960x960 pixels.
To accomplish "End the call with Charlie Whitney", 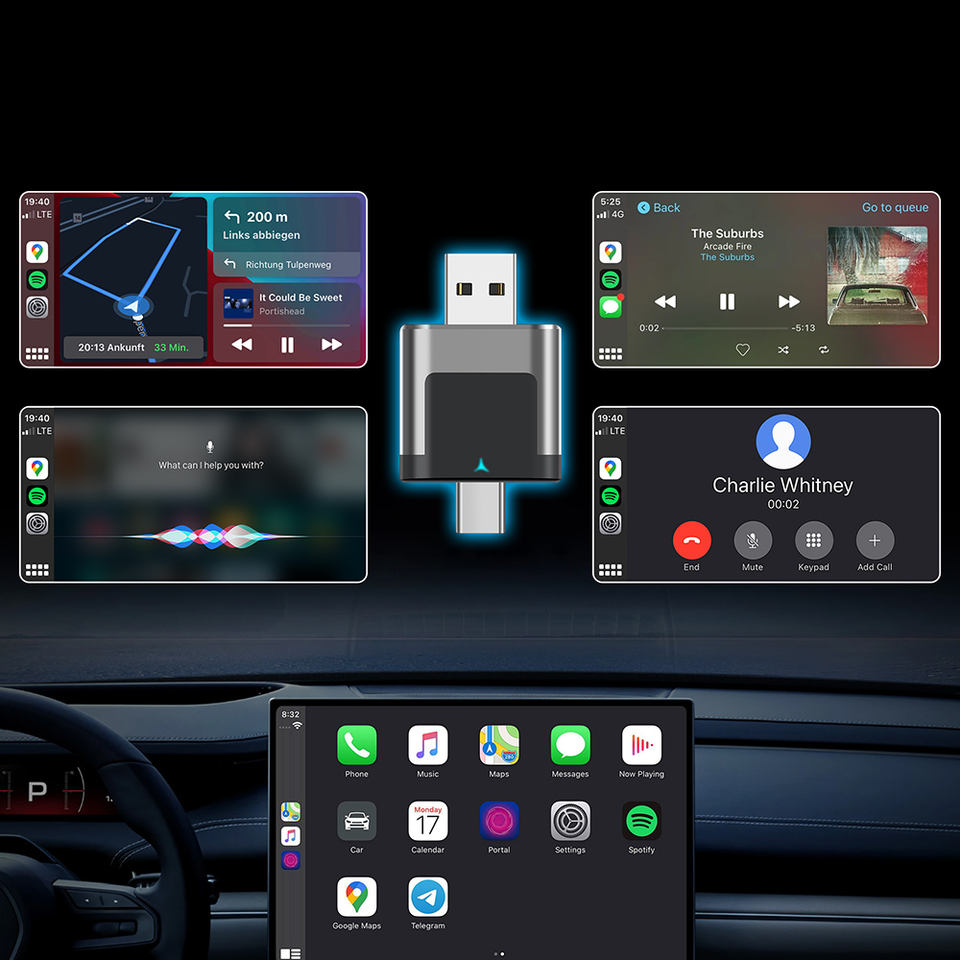I will click(691, 540).
